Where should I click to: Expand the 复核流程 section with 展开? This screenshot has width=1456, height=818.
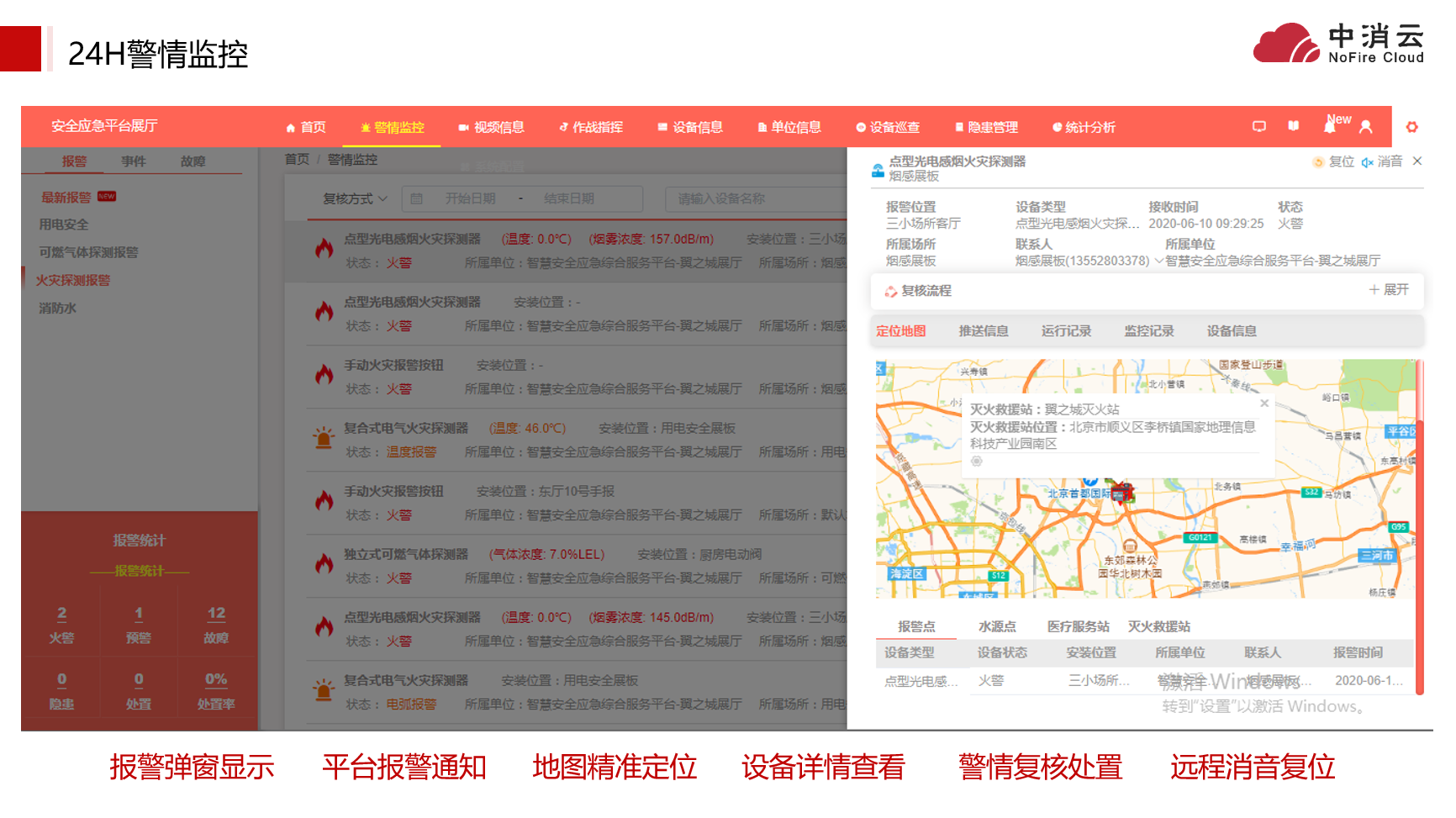(x=1388, y=290)
